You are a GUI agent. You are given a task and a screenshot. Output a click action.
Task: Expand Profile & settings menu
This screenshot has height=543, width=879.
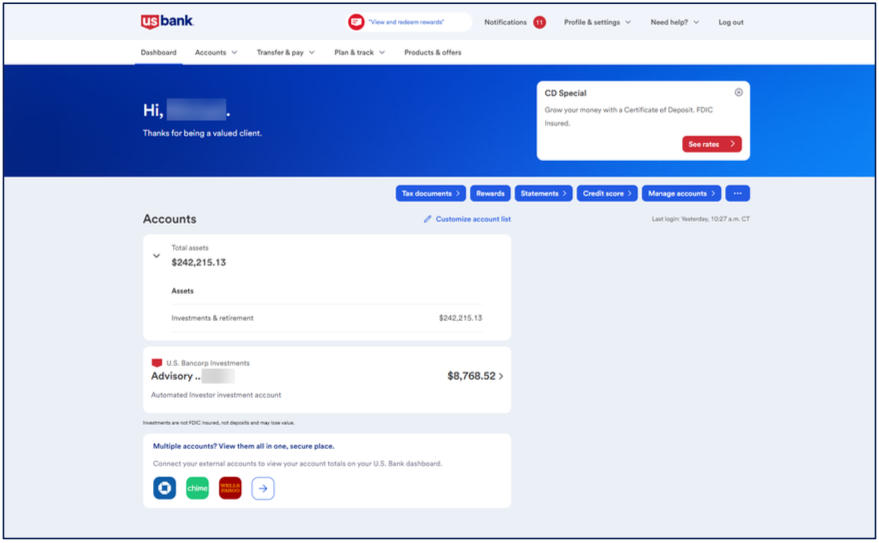pyautogui.click(x=598, y=22)
